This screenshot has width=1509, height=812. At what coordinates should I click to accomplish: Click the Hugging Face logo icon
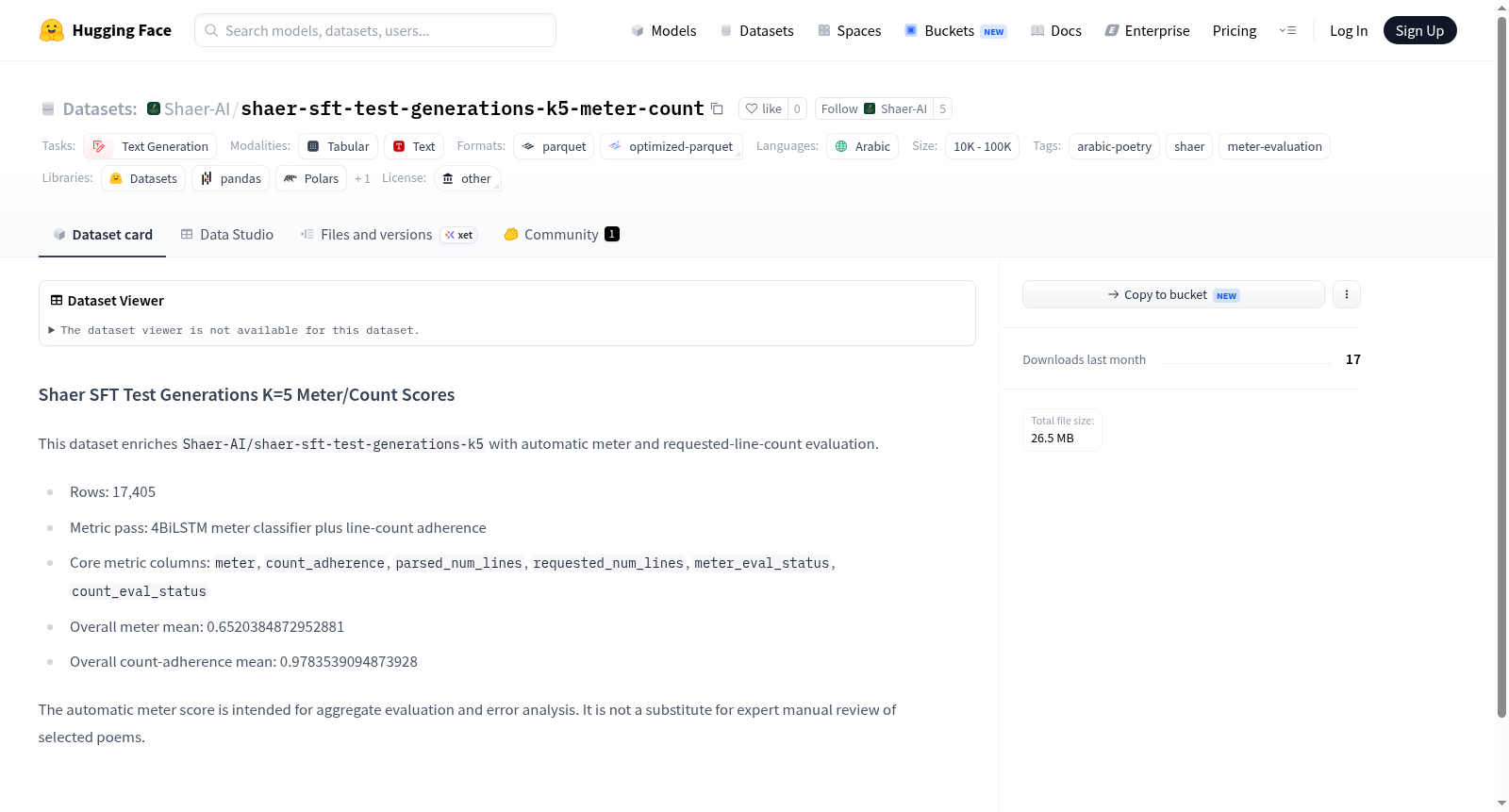pyautogui.click(x=52, y=30)
